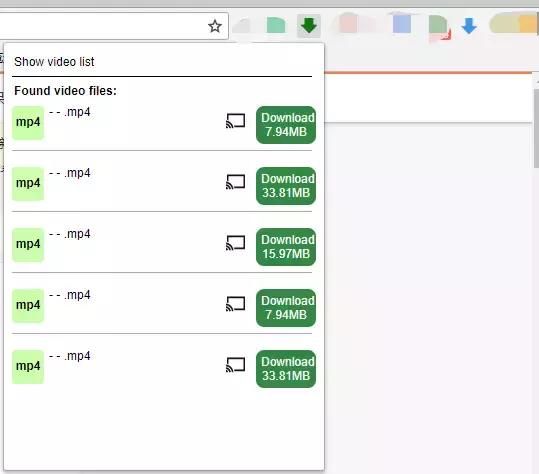The height and width of the screenshot is (474, 539).
Task: Click the blue download arrow extension icon
Action: click(469, 26)
